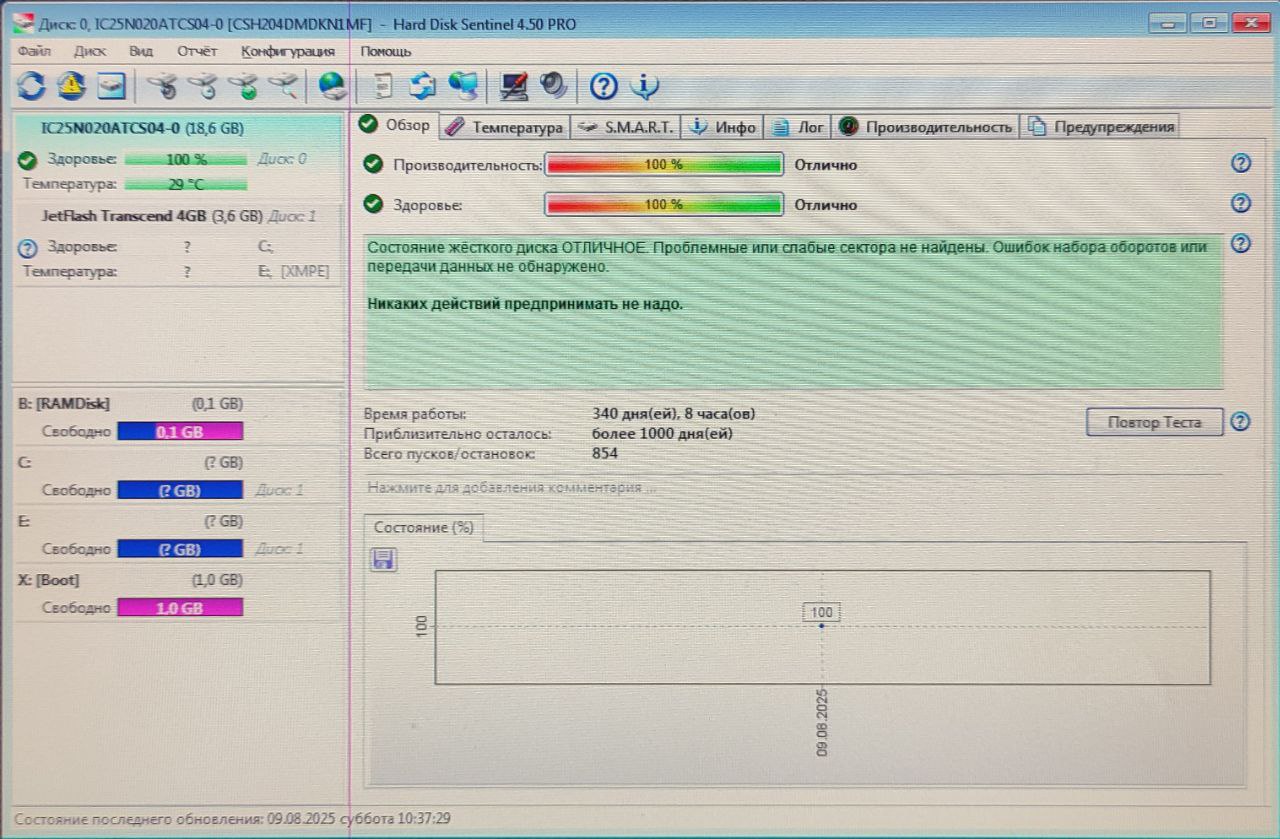Click the magenta 1,0 GB free space bar

[180, 608]
